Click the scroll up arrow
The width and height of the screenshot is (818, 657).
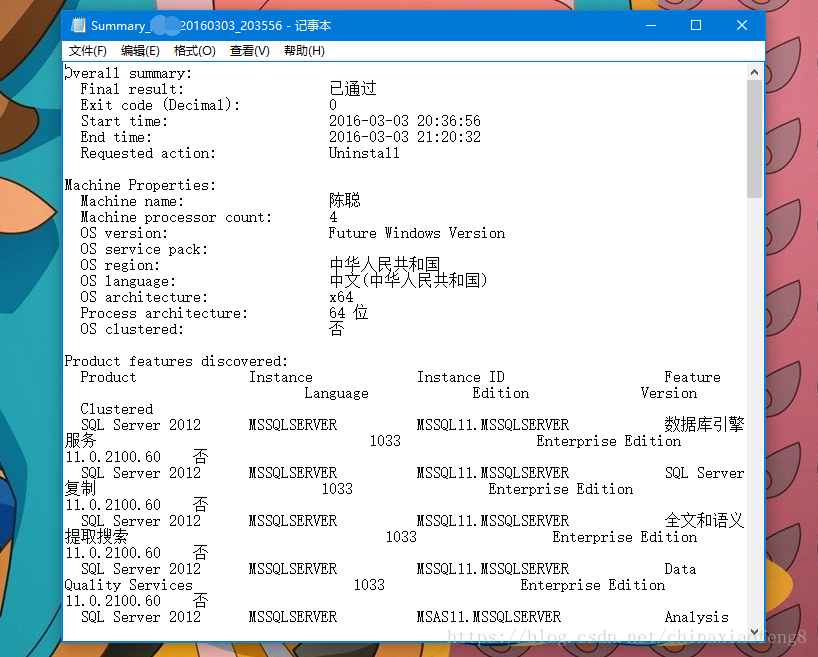[x=754, y=72]
